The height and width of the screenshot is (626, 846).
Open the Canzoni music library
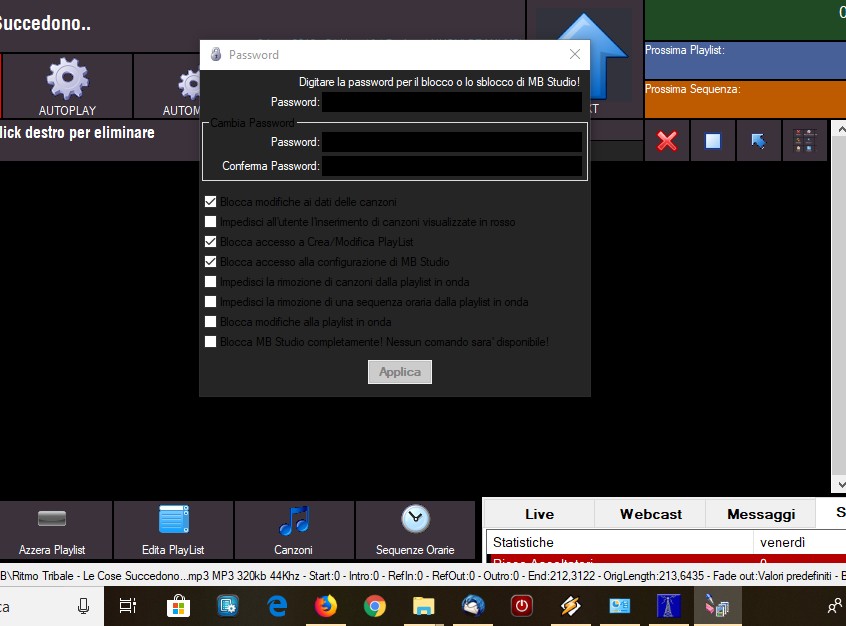tap(294, 520)
